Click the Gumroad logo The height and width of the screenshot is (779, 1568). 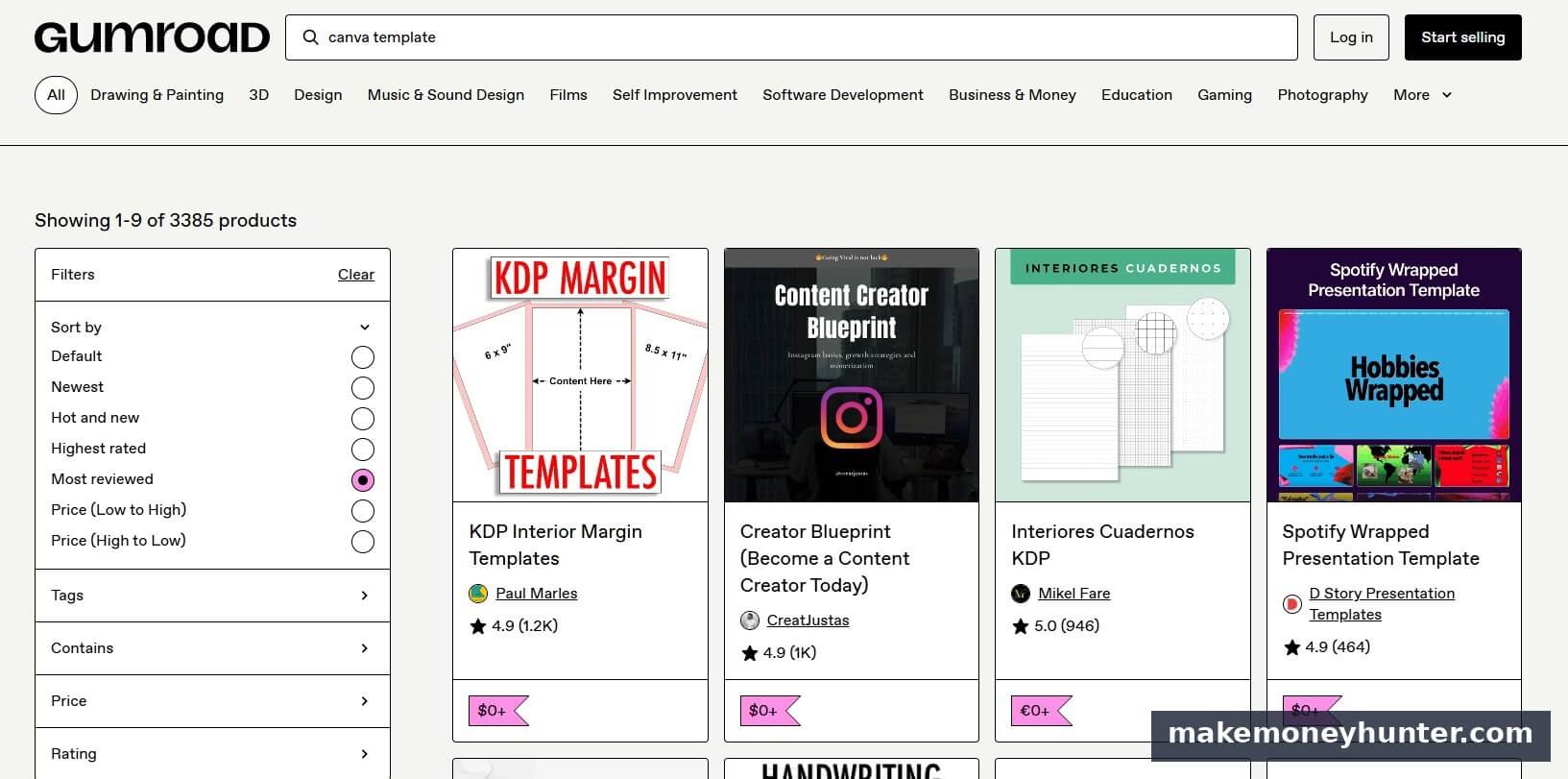coord(153,37)
